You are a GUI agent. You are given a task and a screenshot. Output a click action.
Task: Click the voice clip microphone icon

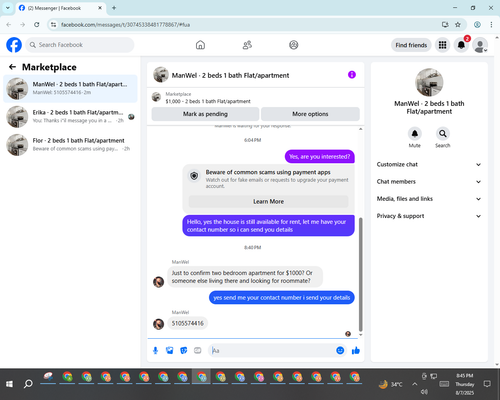pos(155,350)
